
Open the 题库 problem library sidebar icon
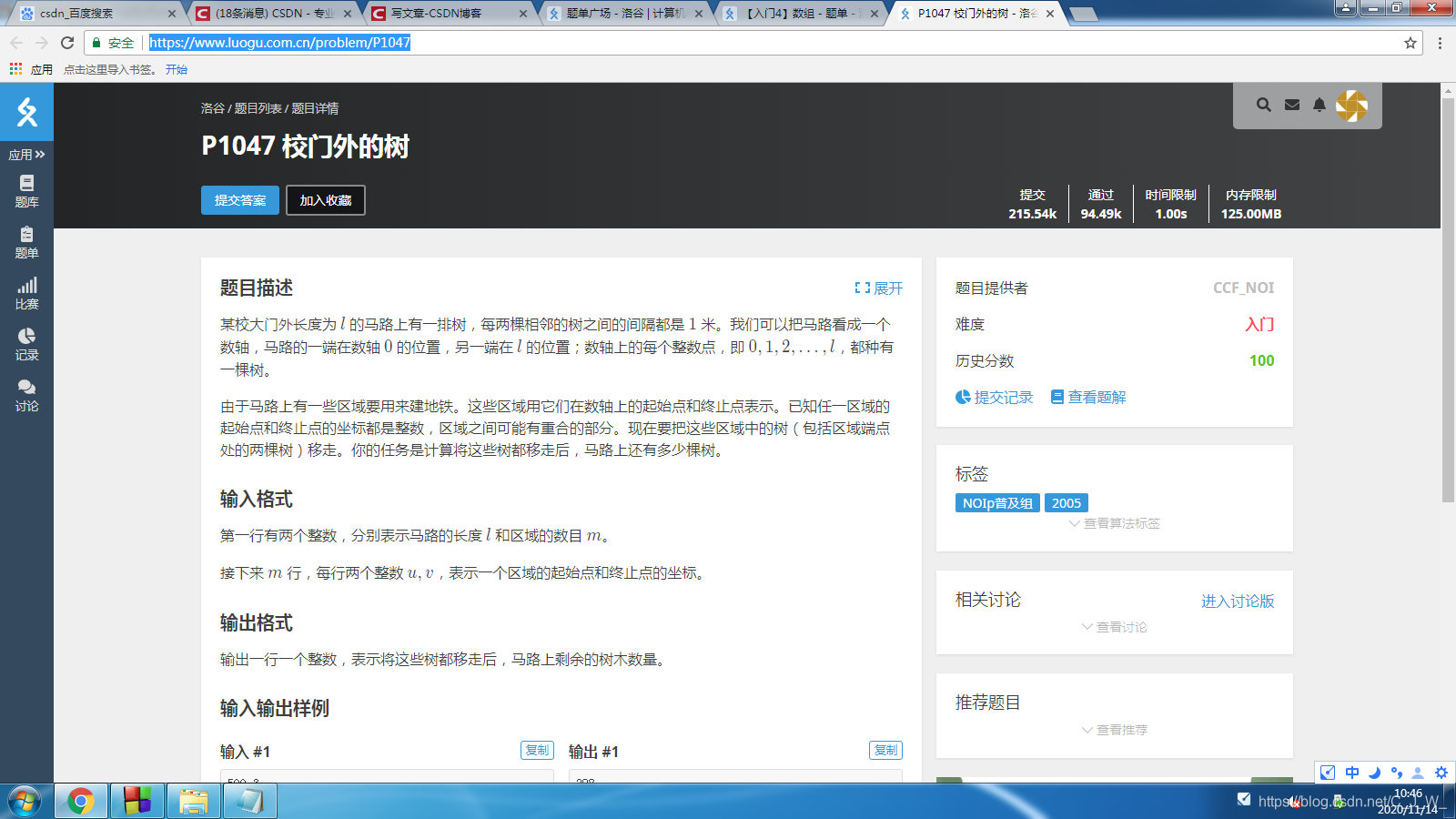26,191
